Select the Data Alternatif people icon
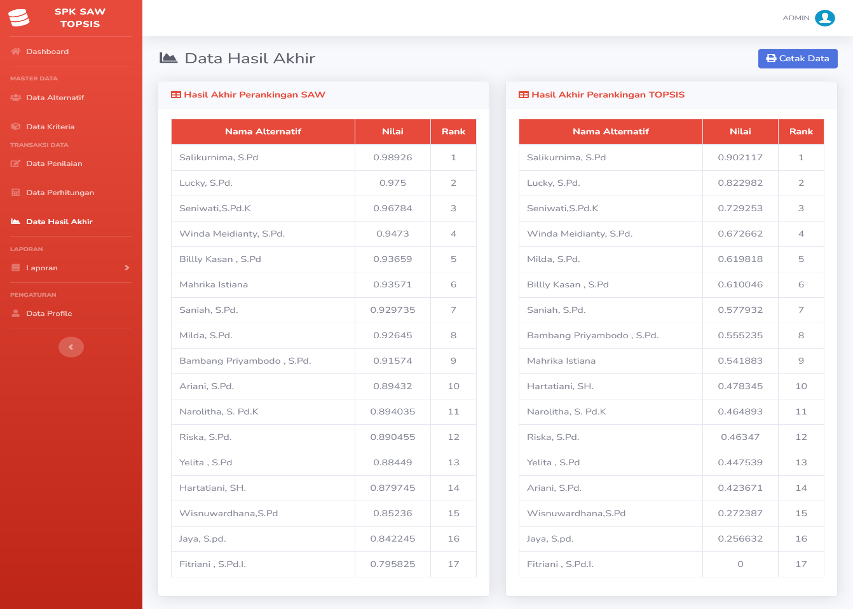 click(x=16, y=97)
